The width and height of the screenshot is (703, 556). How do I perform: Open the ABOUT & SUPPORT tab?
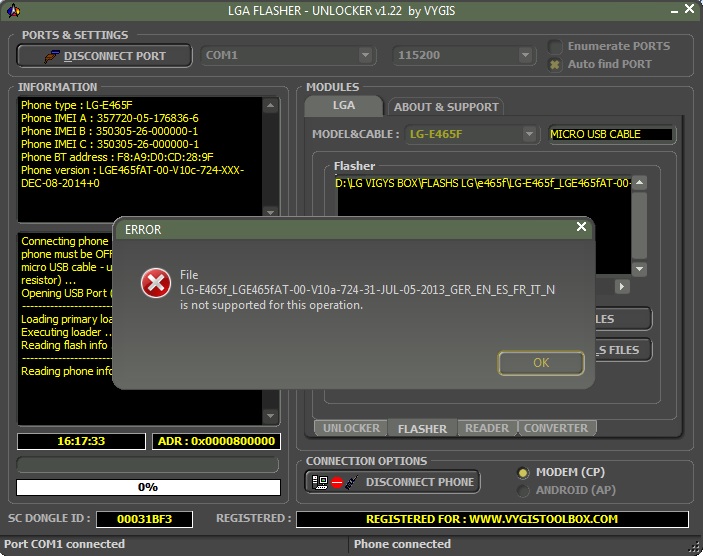pos(446,107)
